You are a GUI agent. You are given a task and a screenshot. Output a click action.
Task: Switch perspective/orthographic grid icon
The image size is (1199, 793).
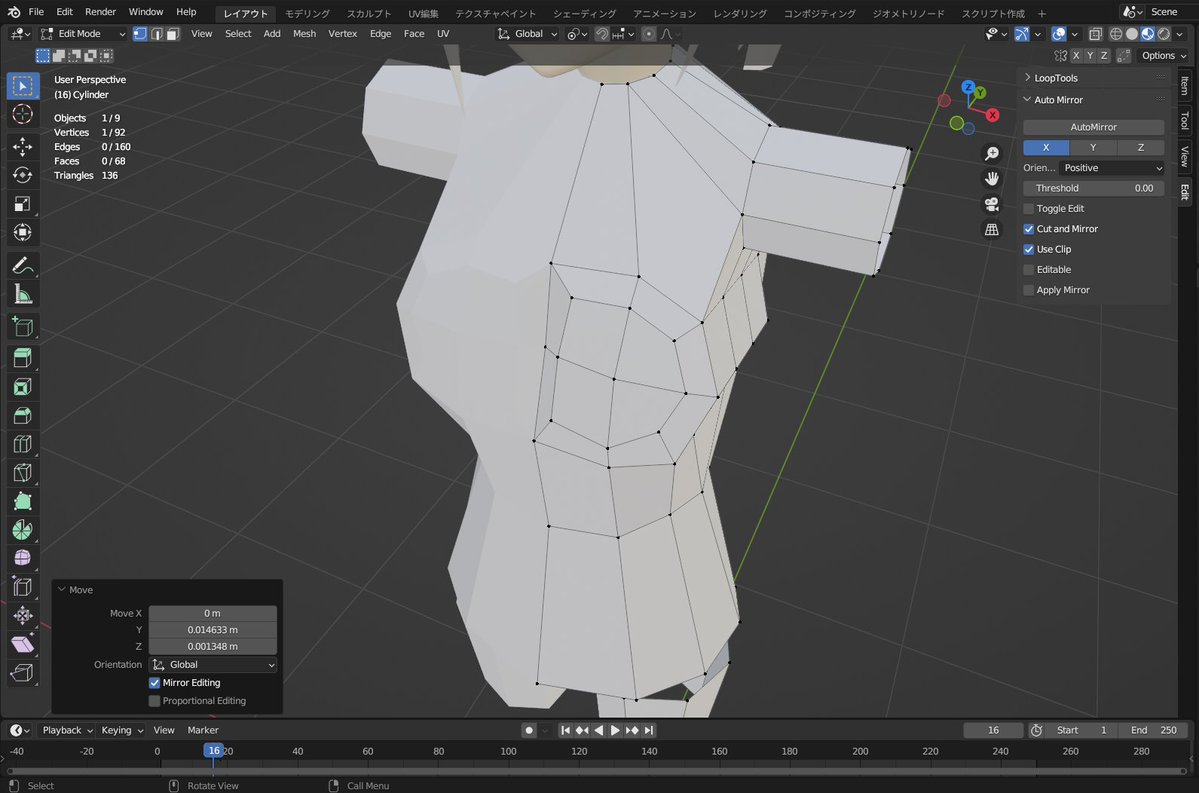point(992,229)
